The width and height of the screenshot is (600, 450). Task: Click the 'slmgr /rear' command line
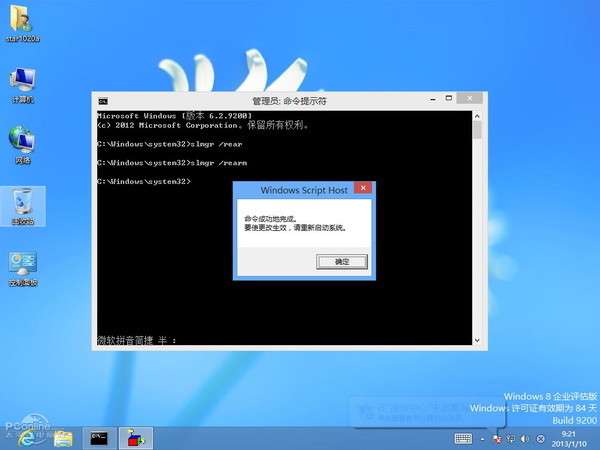170,144
